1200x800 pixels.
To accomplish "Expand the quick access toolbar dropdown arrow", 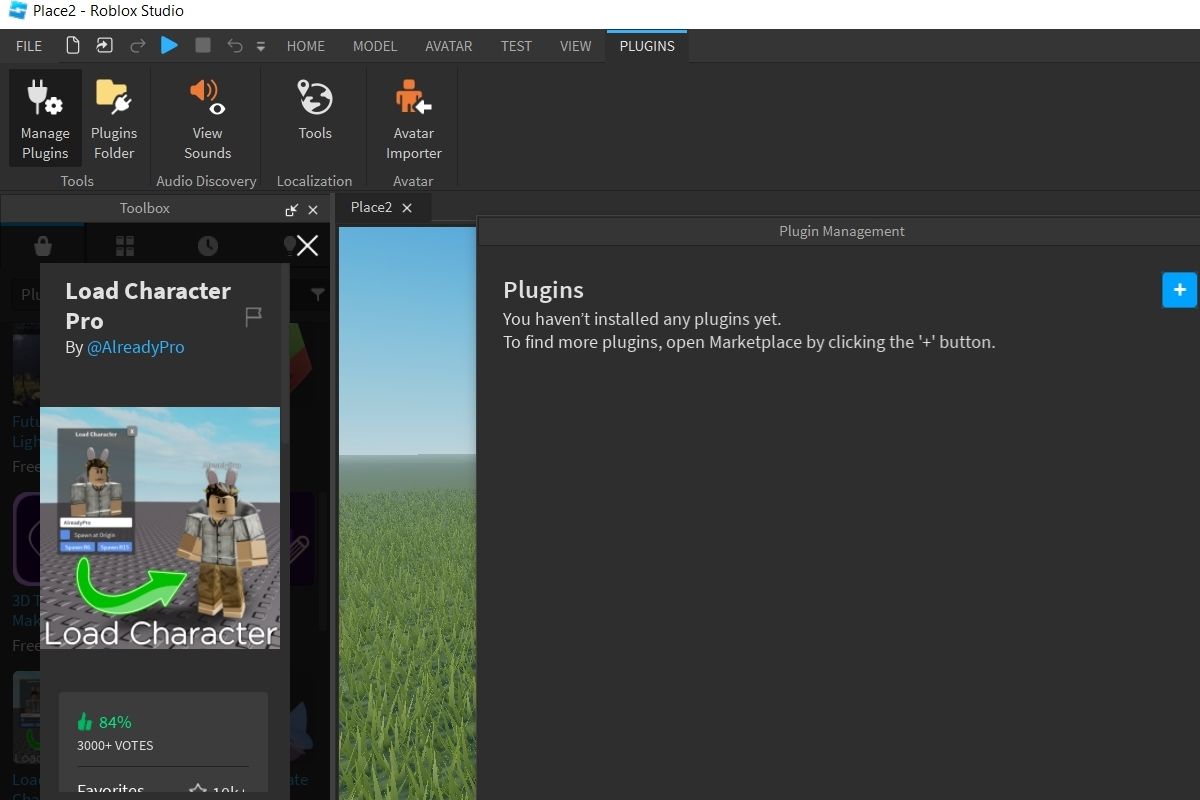I will pos(261,46).
